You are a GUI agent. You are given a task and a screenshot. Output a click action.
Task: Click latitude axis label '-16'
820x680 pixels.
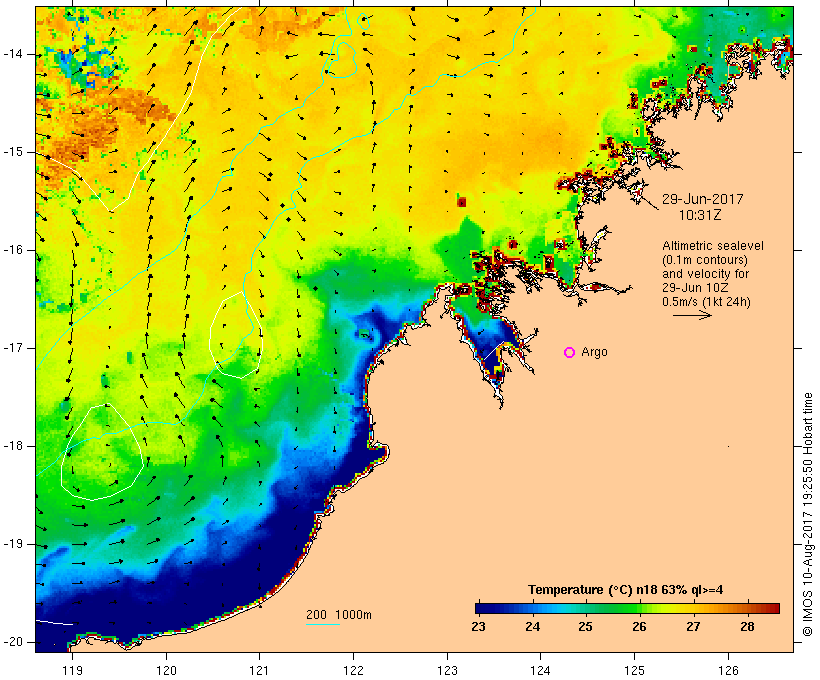(13, 250)
